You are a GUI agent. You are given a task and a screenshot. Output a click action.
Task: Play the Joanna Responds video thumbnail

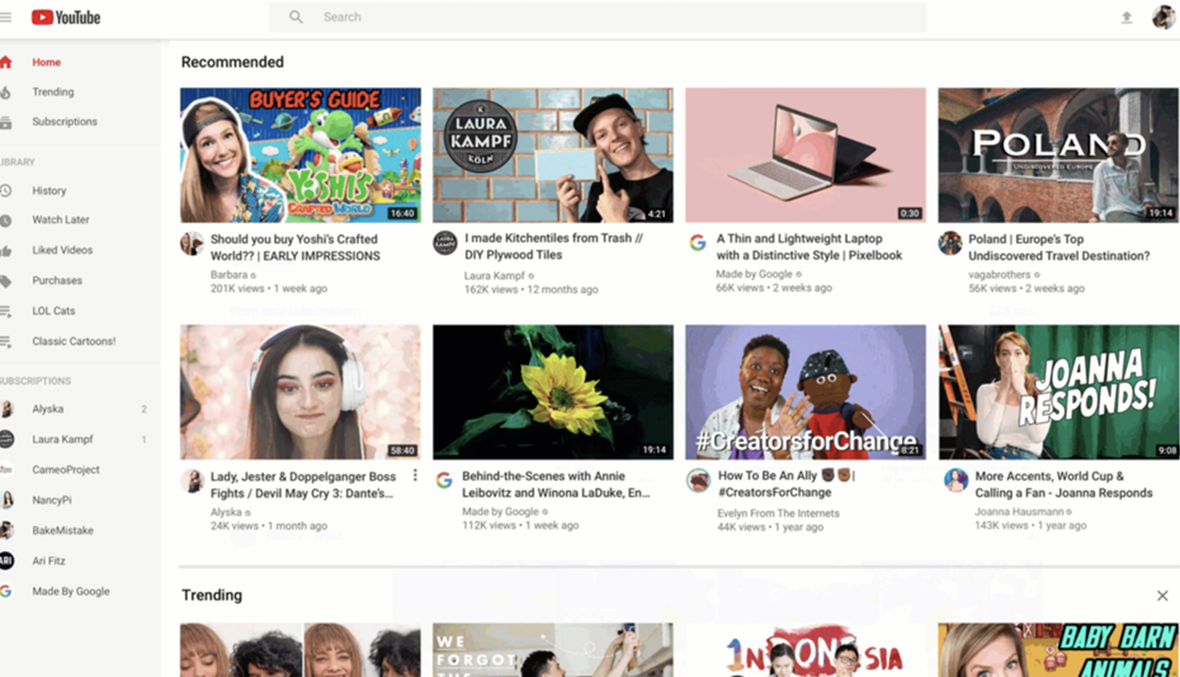1058,392
